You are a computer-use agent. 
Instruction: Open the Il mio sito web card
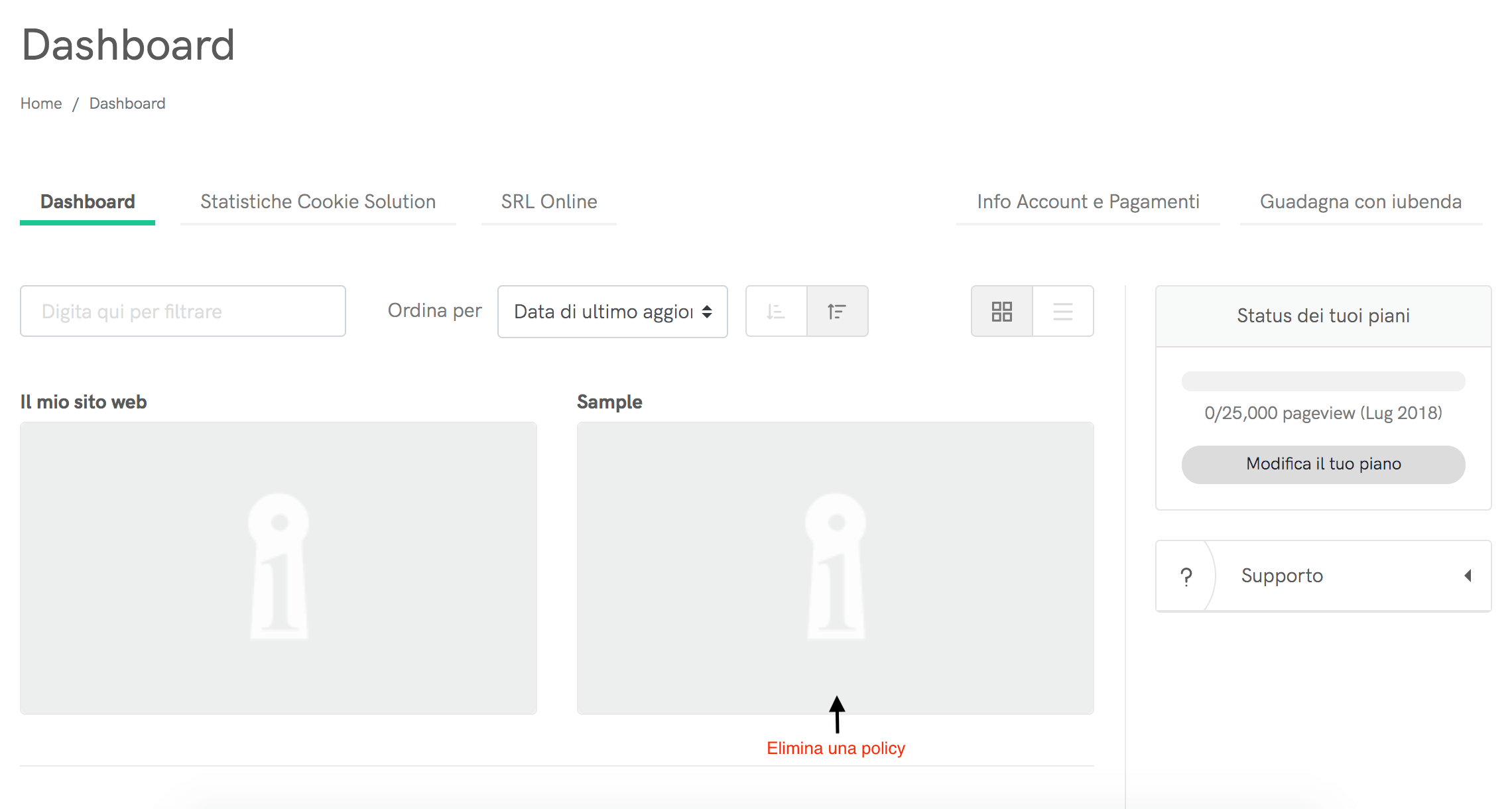(x=279, y=568)
